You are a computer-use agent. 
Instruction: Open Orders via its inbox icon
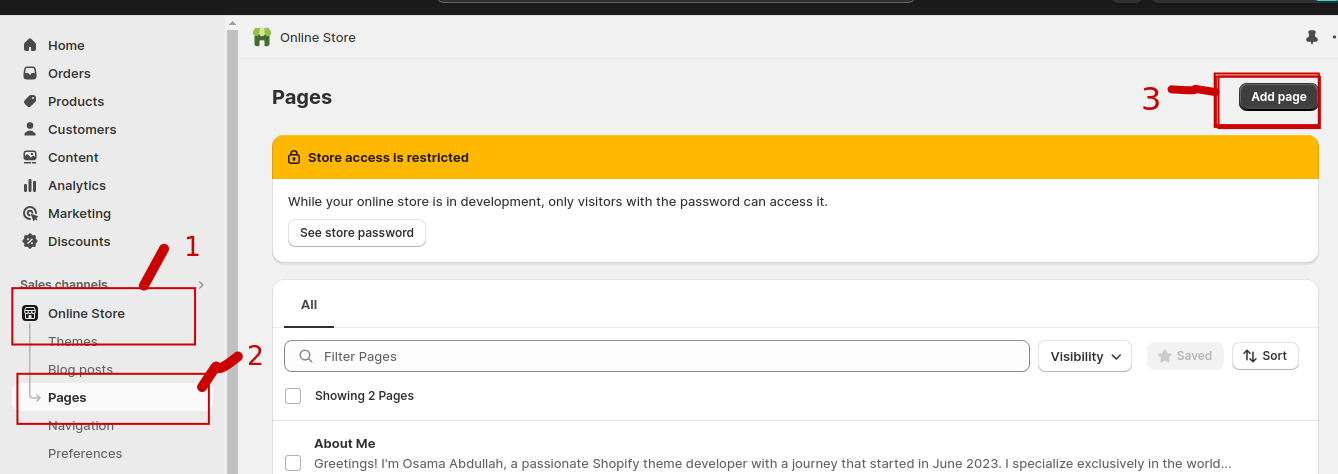[30, 73]
